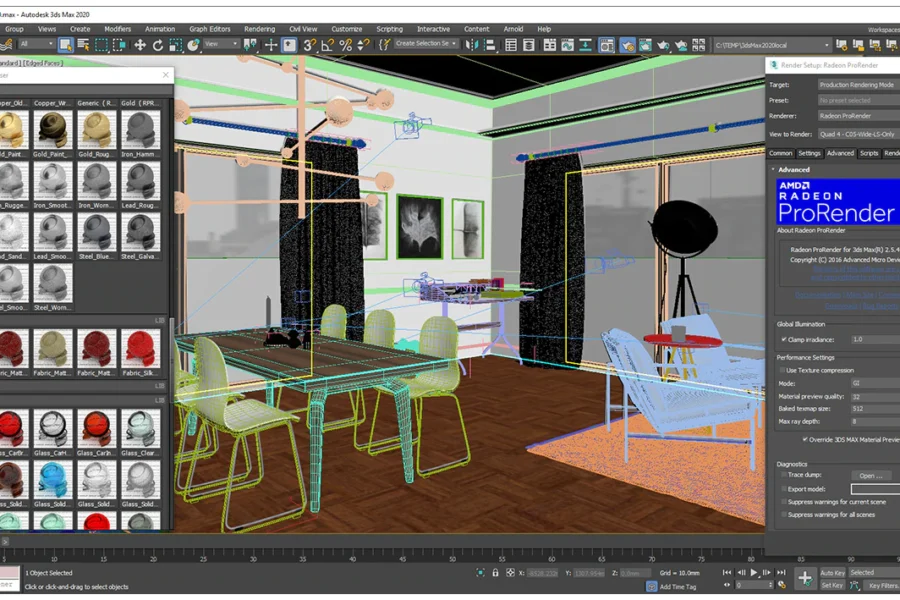Switch to the Settings tab in Render Setup
This screenshot has height=600, width=900.
pyautogui.click(x=809, y=153)
